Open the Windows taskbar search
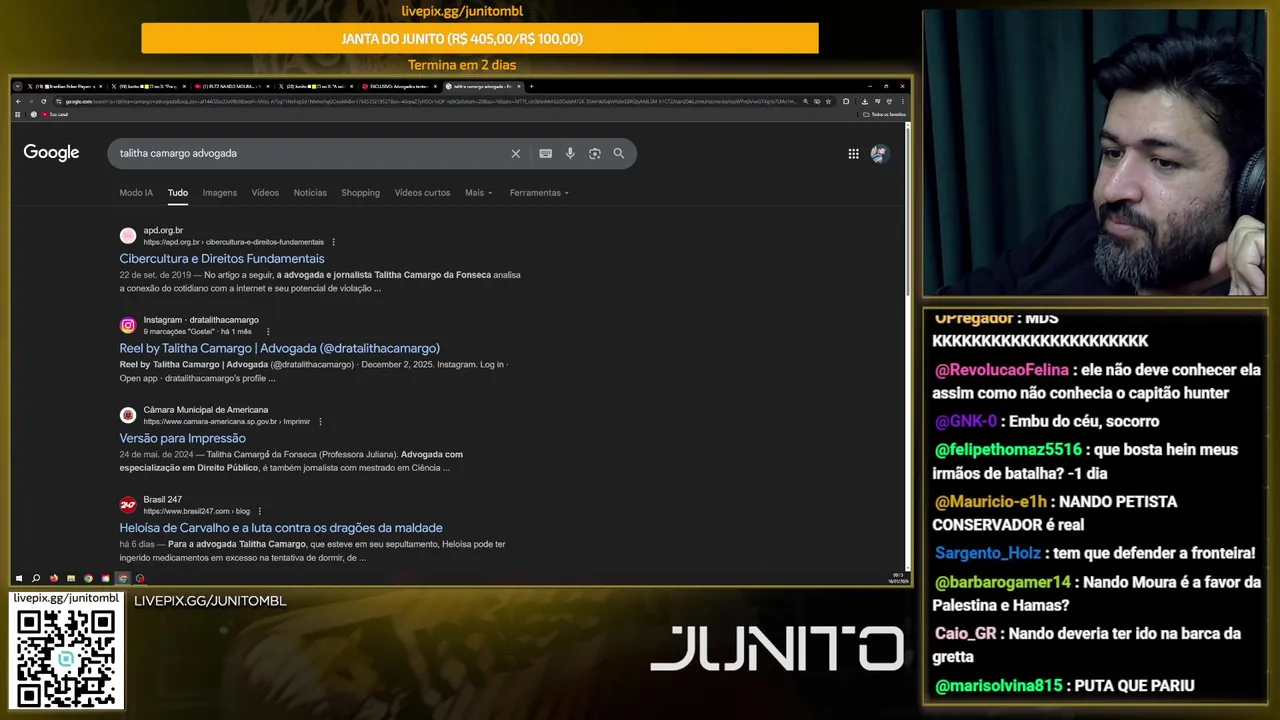The height and width of the screenshot is (720, 1280). 36,578
